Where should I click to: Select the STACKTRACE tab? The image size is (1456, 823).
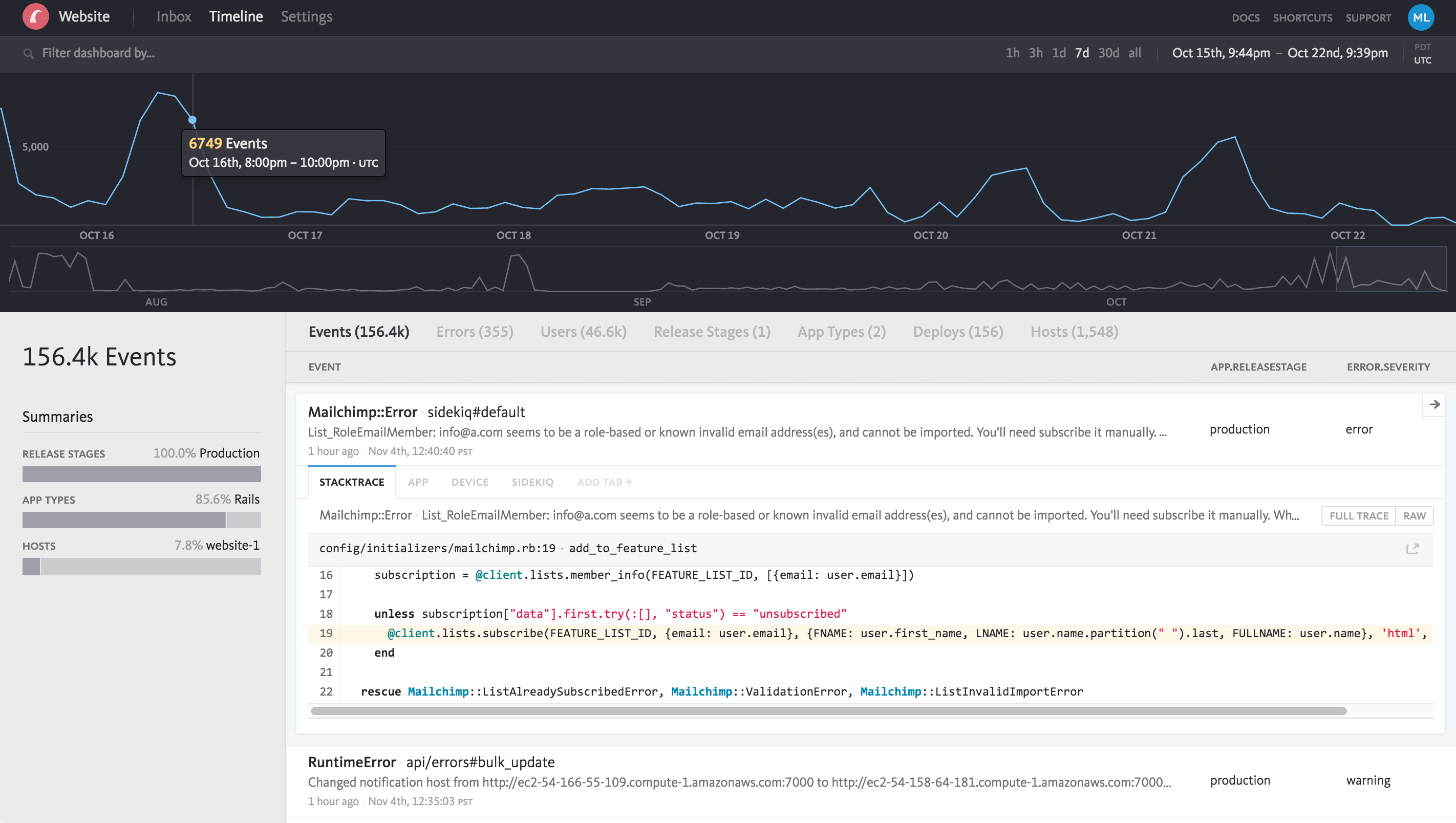click(x=352, y=482)
